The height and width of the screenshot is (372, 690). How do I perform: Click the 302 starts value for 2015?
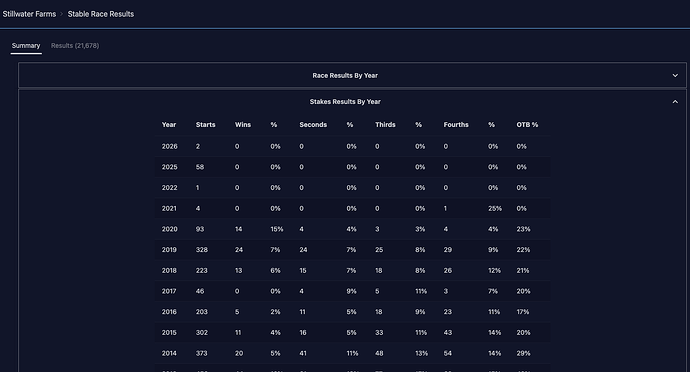pos(202,333)
